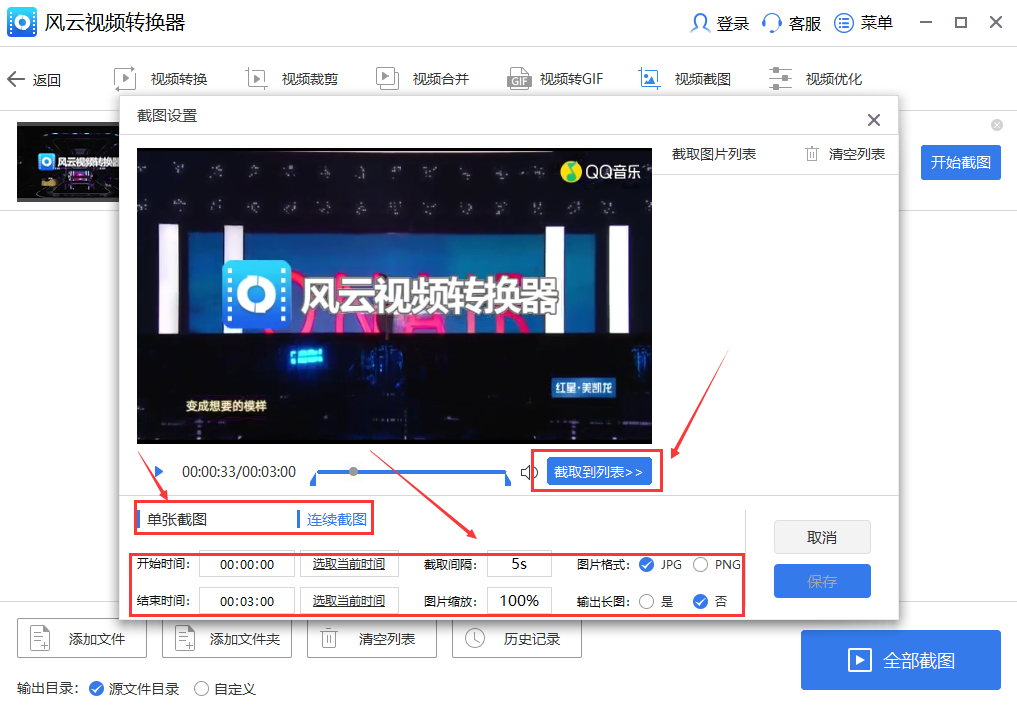Select JPG image format

647,564
